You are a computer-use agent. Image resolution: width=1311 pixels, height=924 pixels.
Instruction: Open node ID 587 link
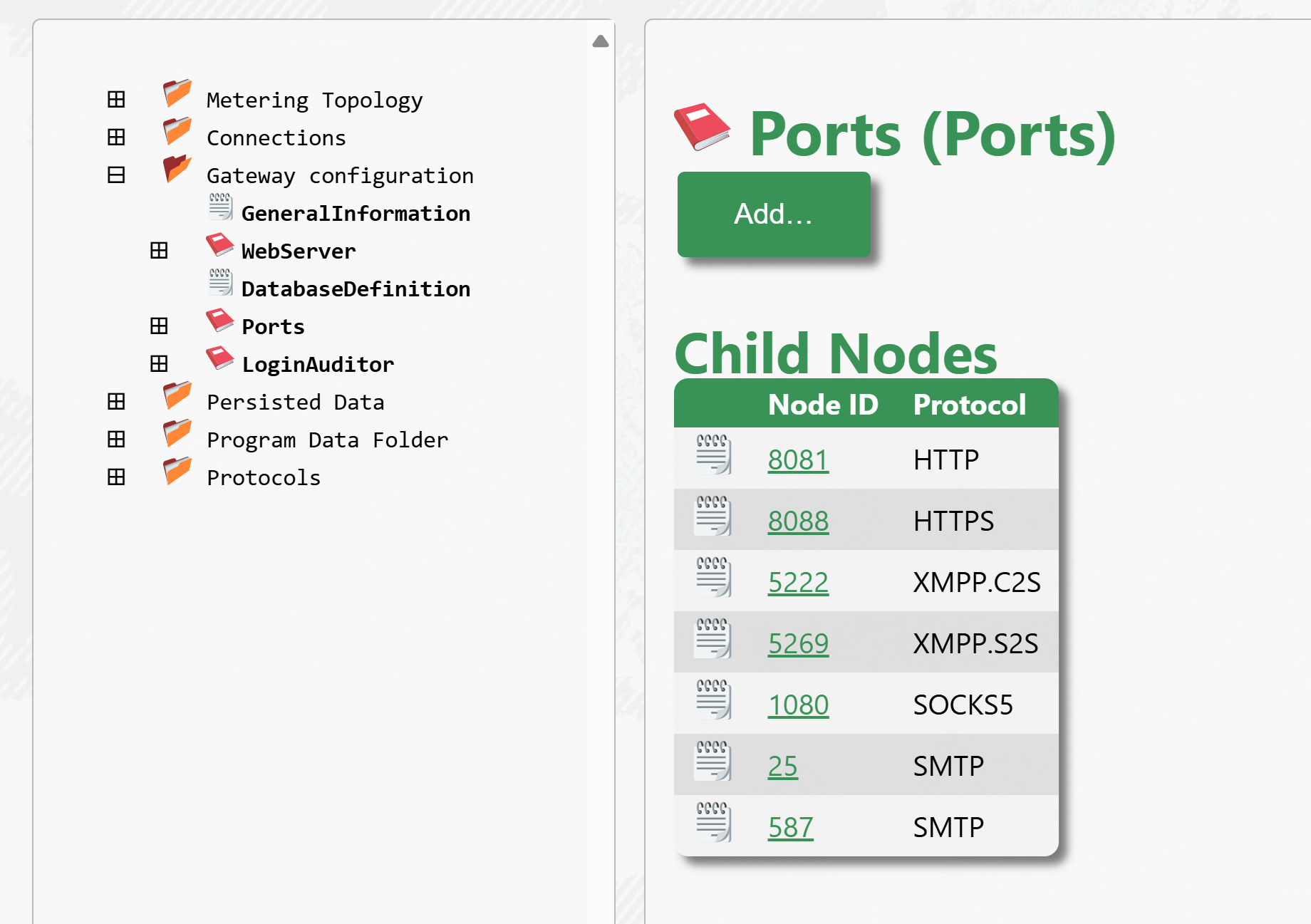[790, 828]
